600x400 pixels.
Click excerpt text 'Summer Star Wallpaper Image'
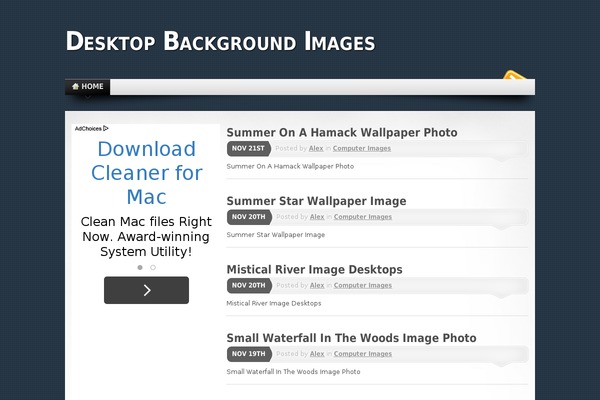[x=276, y=235]
